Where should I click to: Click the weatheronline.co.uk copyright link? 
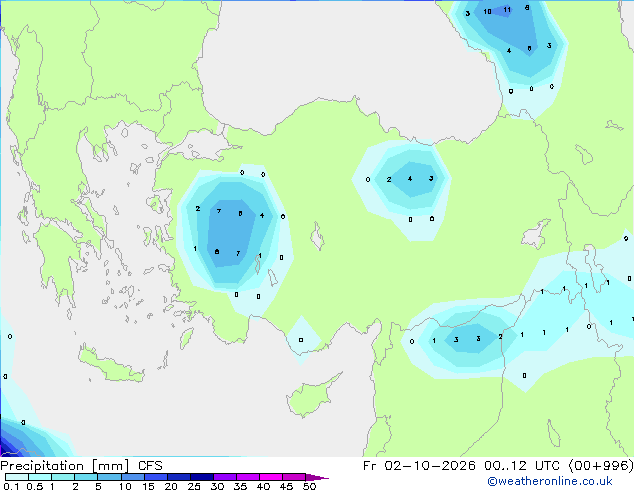point(550,481)
